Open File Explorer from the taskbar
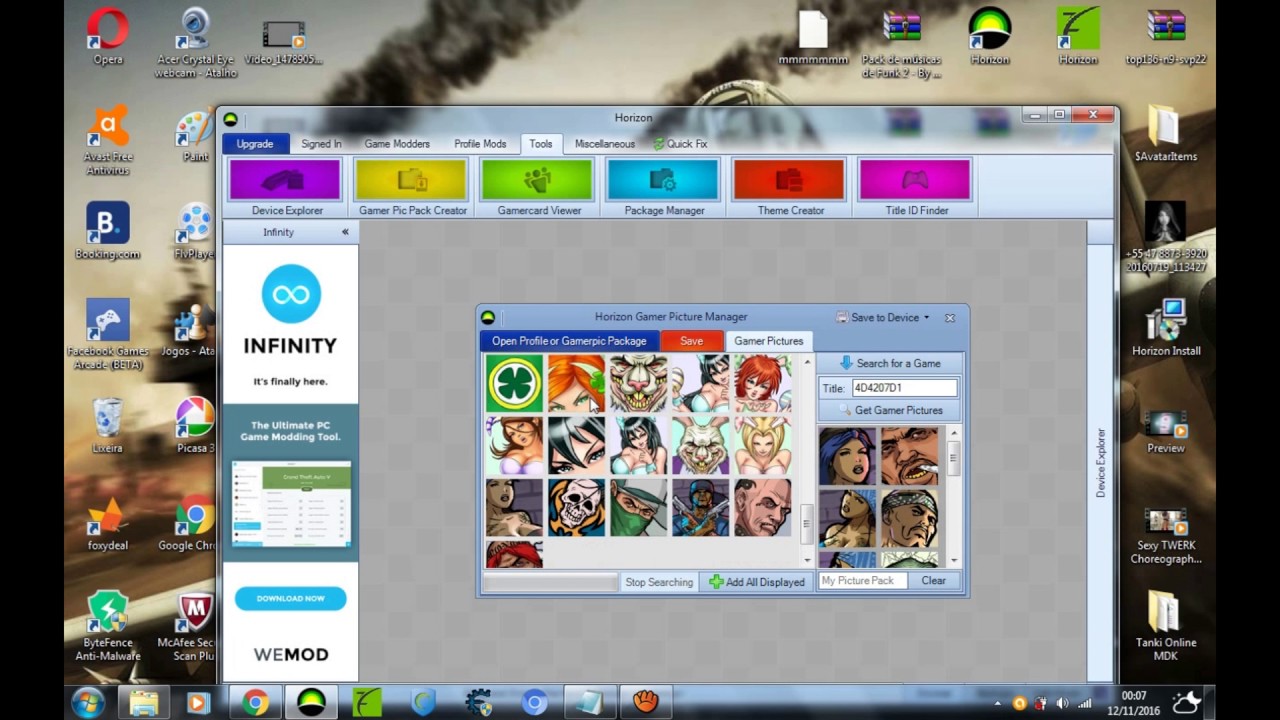 point(143,703)
